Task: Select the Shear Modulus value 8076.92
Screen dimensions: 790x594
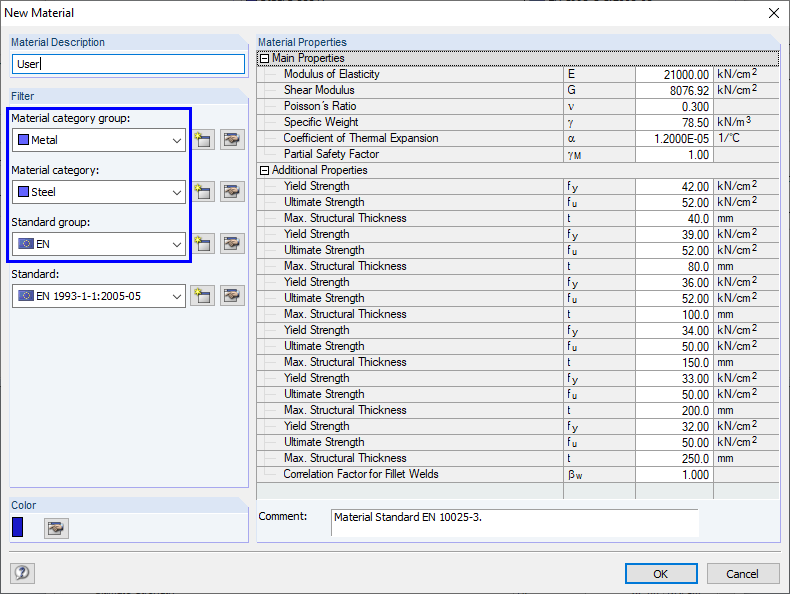Action: pos(674,91)
